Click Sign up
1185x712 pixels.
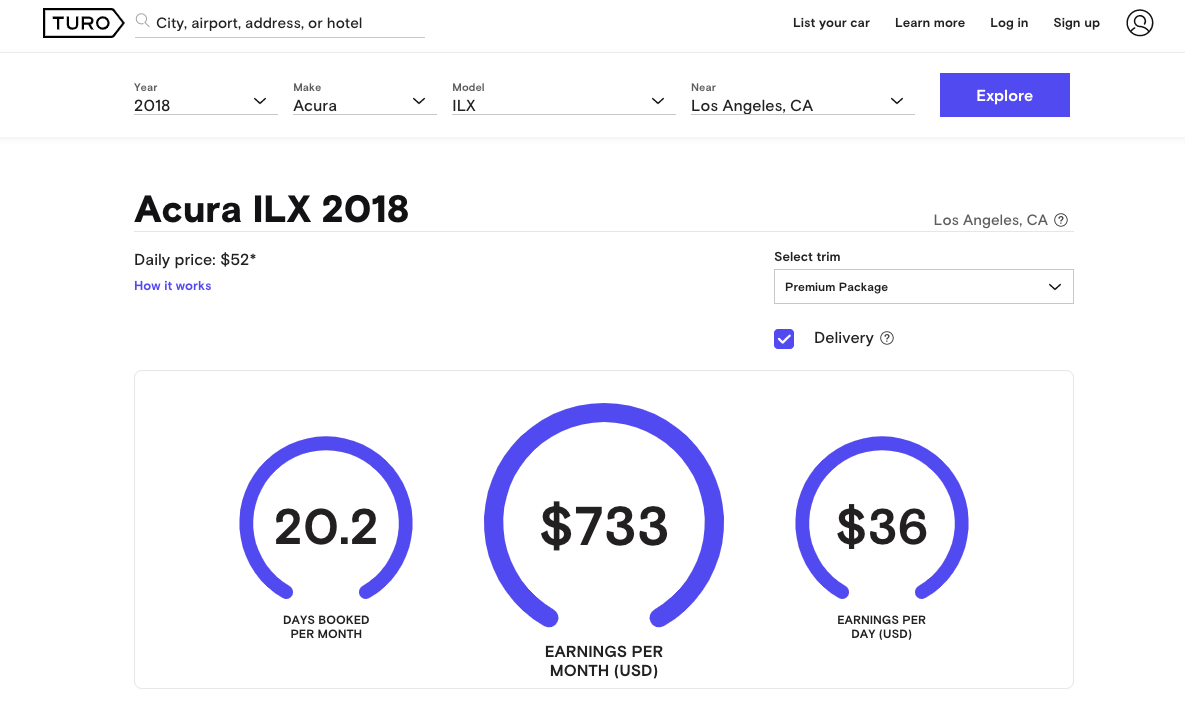1076,23
